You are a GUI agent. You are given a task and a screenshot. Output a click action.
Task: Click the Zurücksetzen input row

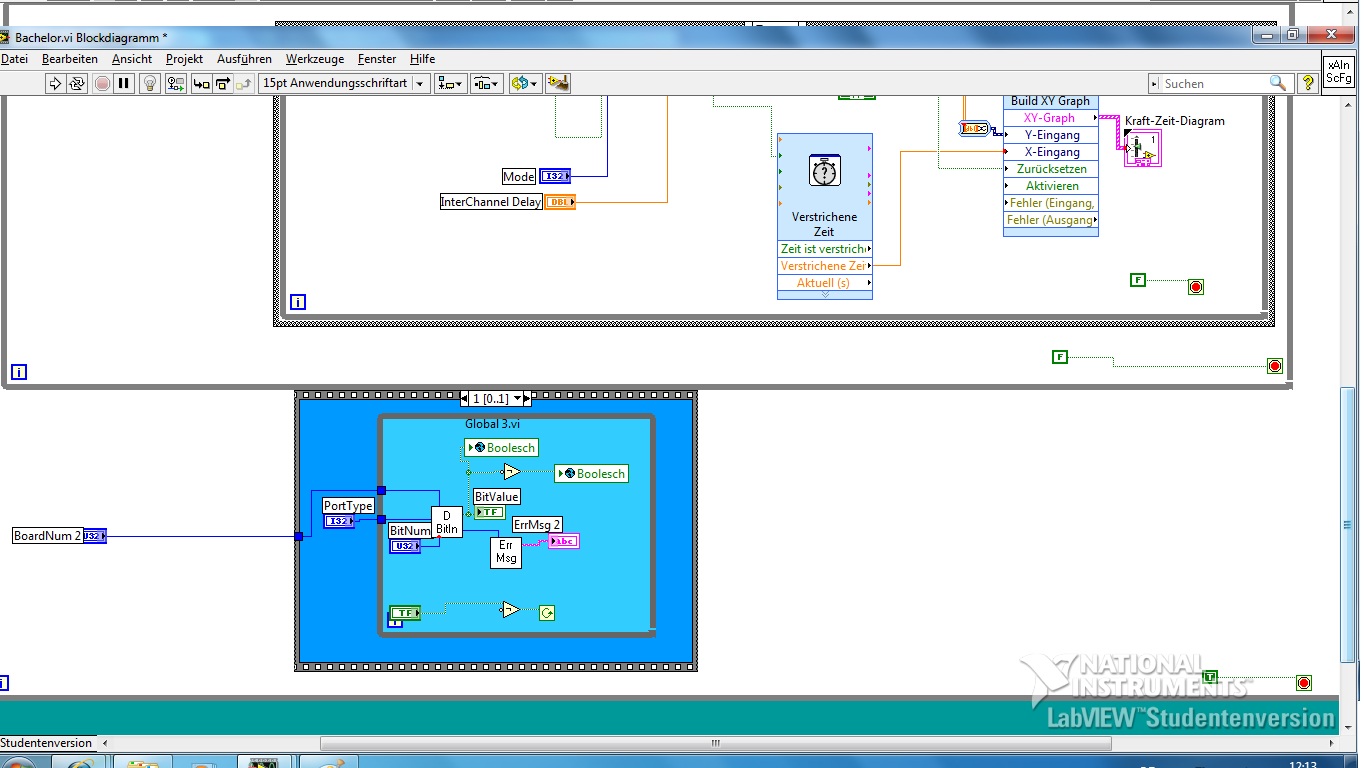pos(1050,169)
